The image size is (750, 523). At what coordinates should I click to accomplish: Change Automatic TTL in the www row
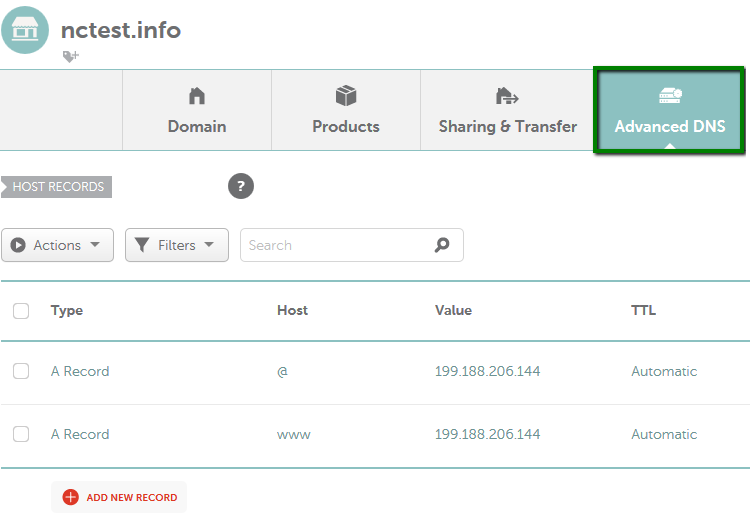(x=664, y=434)
